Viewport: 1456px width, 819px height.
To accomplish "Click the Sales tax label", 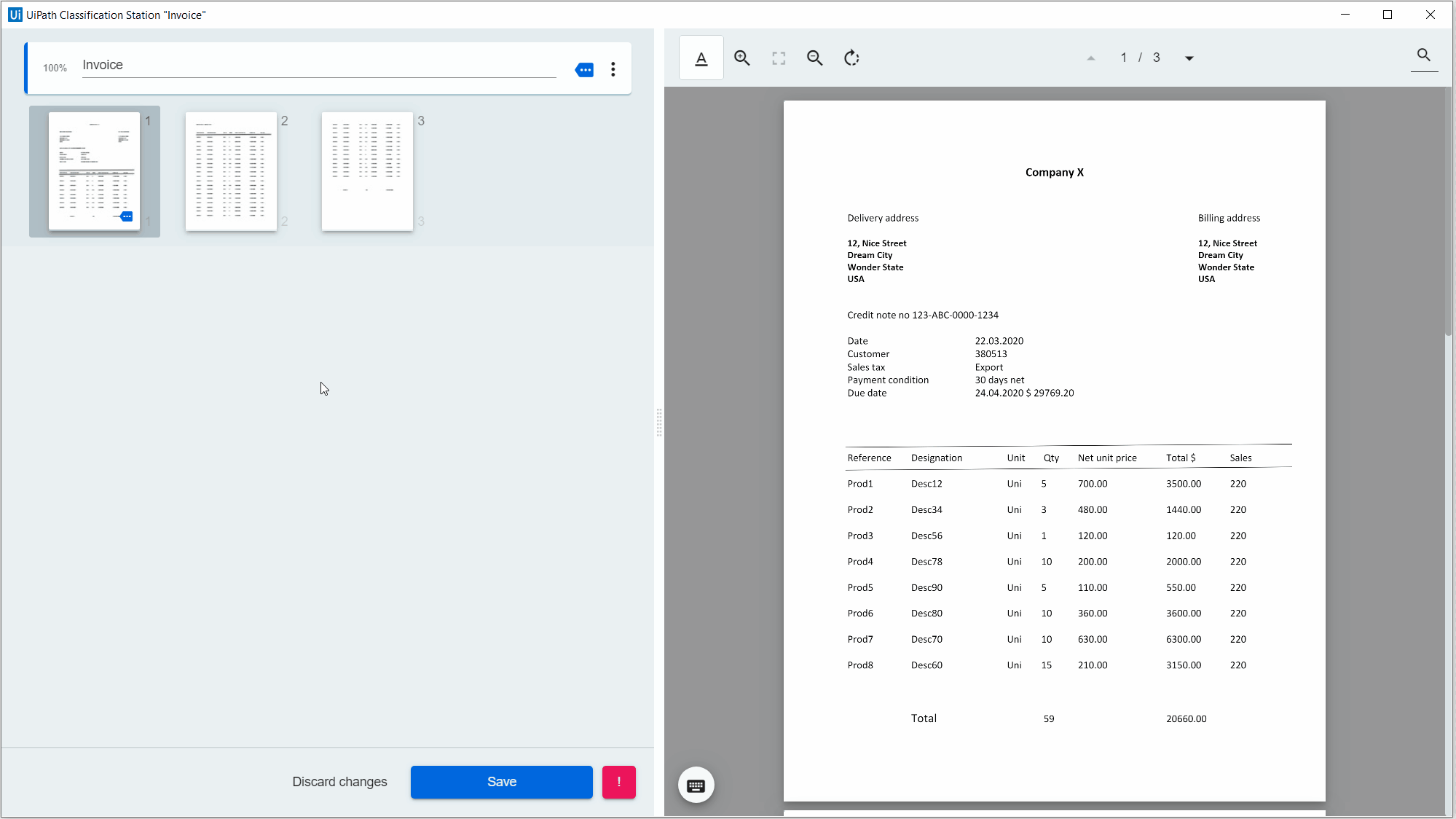I will point(866,367).
